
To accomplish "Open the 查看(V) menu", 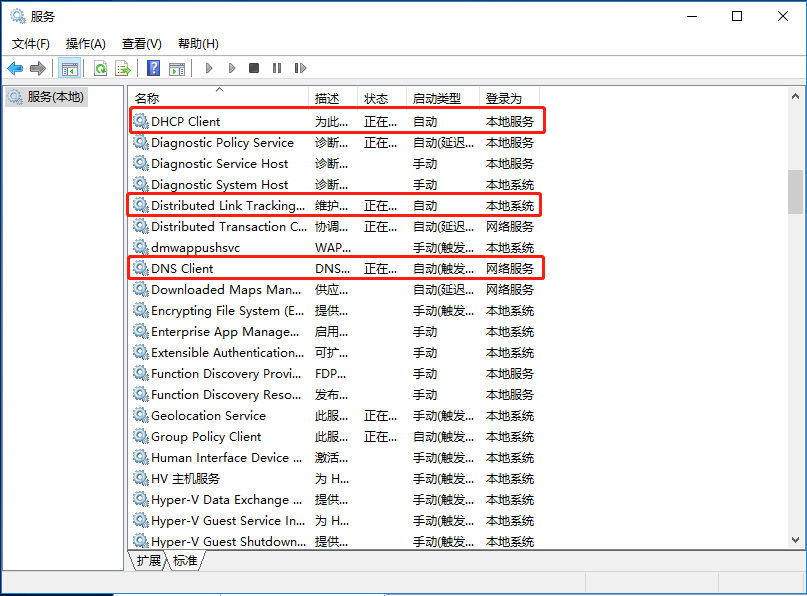I will pyautogui.click(x=141, y=44).
